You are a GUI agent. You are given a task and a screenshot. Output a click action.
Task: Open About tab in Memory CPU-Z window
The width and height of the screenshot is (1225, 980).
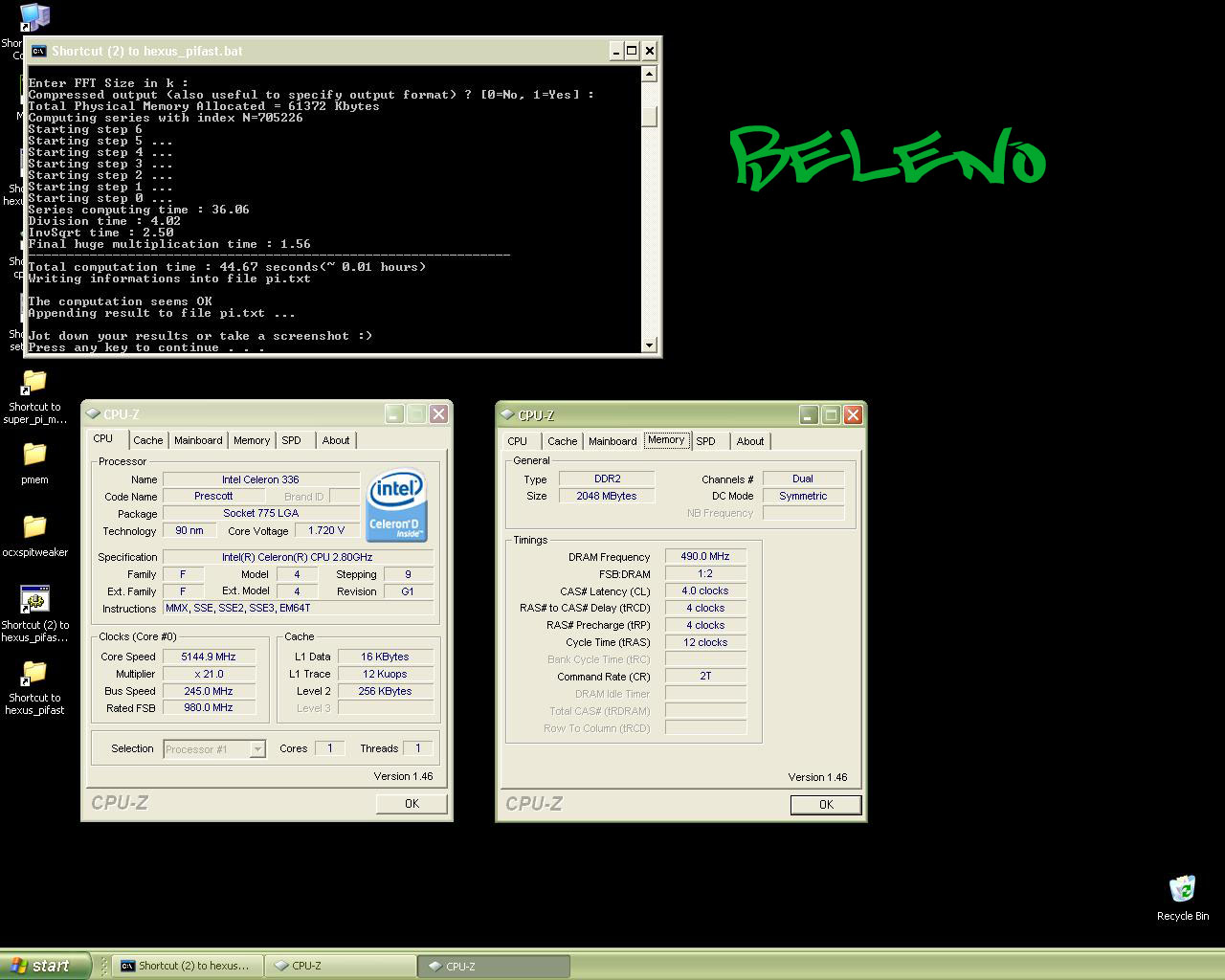pos(750,441)
